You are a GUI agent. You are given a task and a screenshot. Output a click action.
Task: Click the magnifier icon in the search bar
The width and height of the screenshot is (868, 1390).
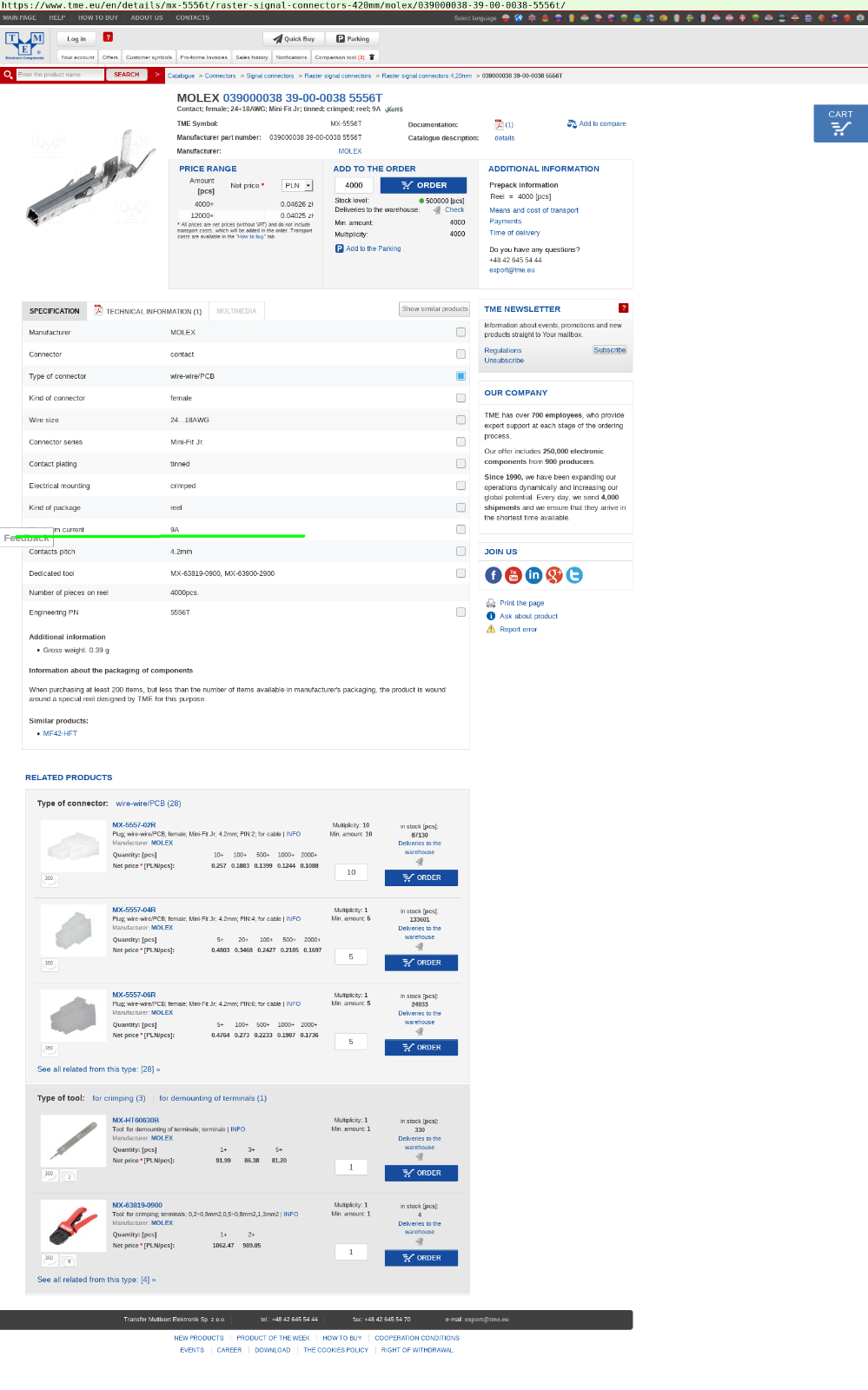[8, 75]
